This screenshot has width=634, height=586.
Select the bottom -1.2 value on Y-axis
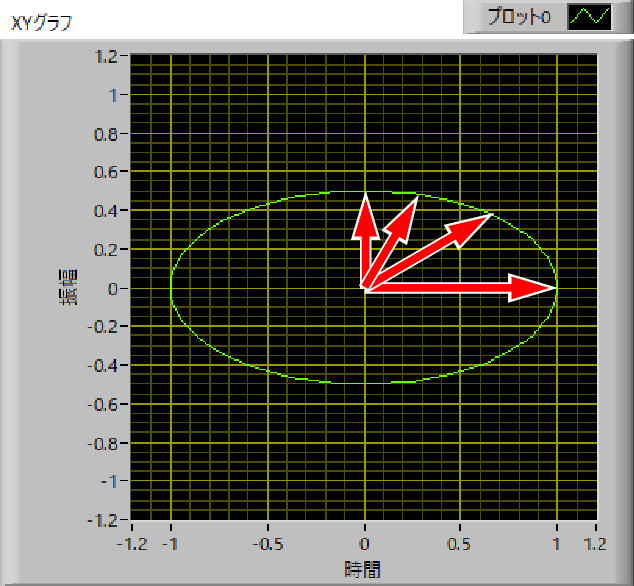pyautogui.click(x=104, y=520)
